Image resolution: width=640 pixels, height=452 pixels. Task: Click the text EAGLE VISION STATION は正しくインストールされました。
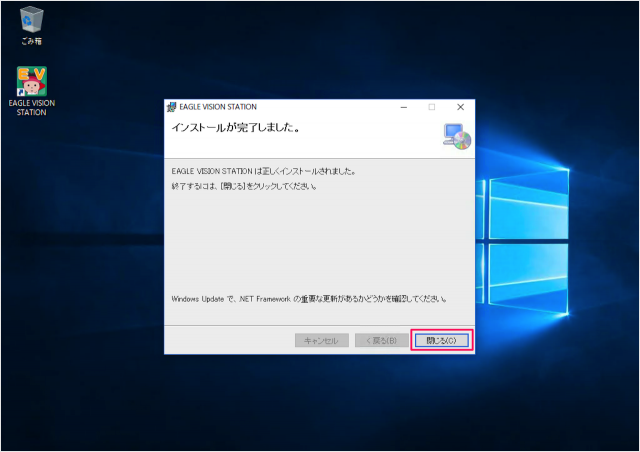coord(264,171)
